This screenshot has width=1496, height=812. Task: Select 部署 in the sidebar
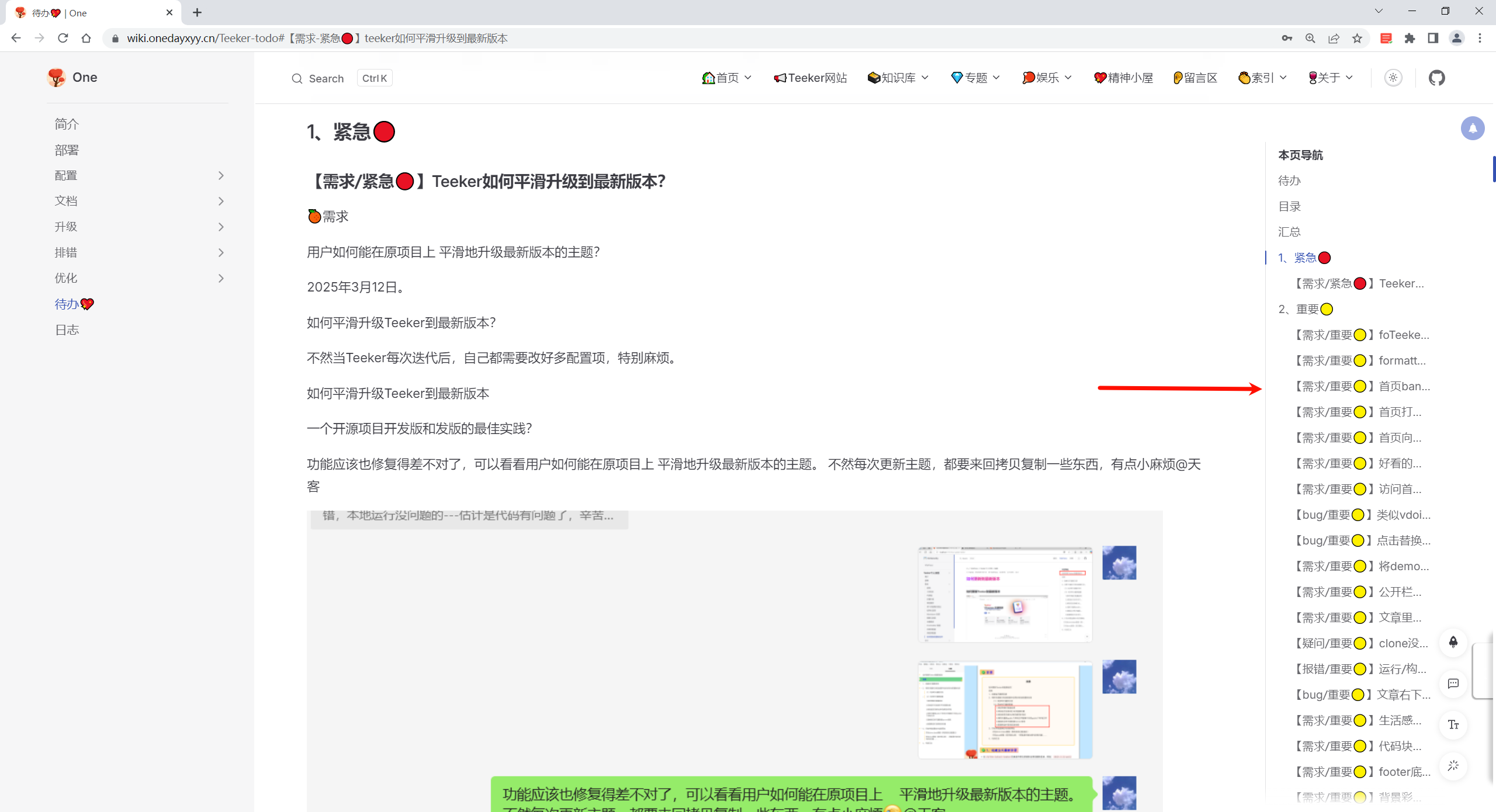(67, 150)
